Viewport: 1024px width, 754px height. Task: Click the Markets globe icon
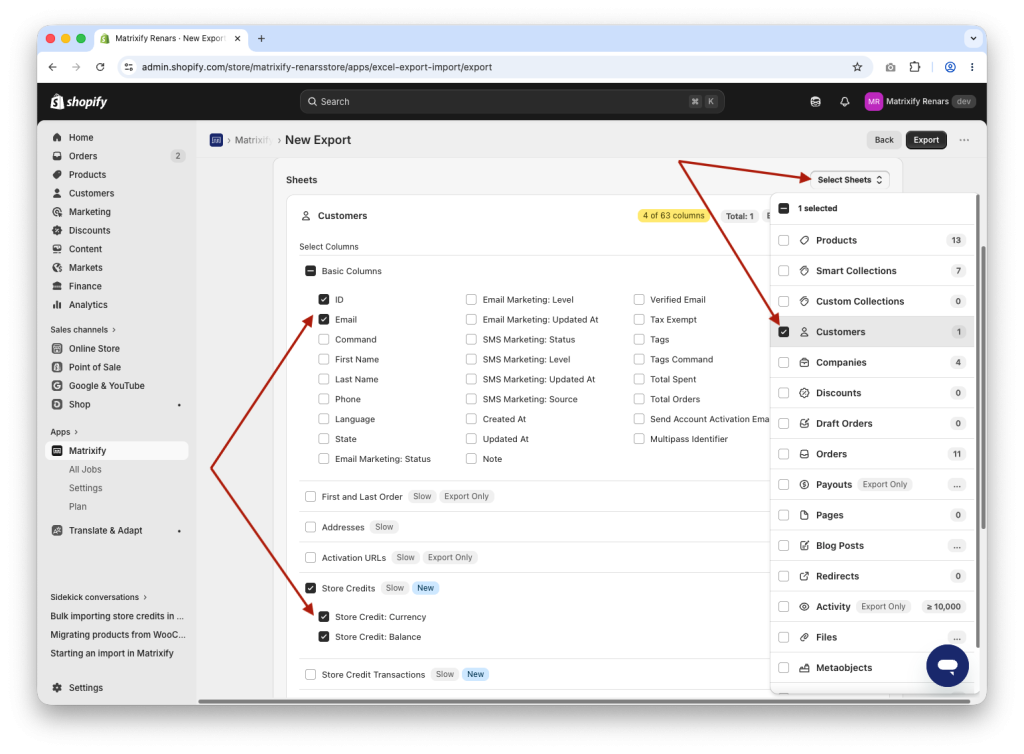tap(57, 268)
